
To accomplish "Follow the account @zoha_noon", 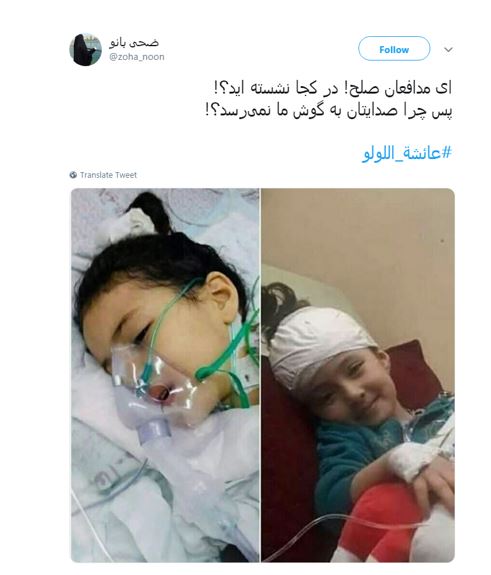I will click(x=394, y=49).
